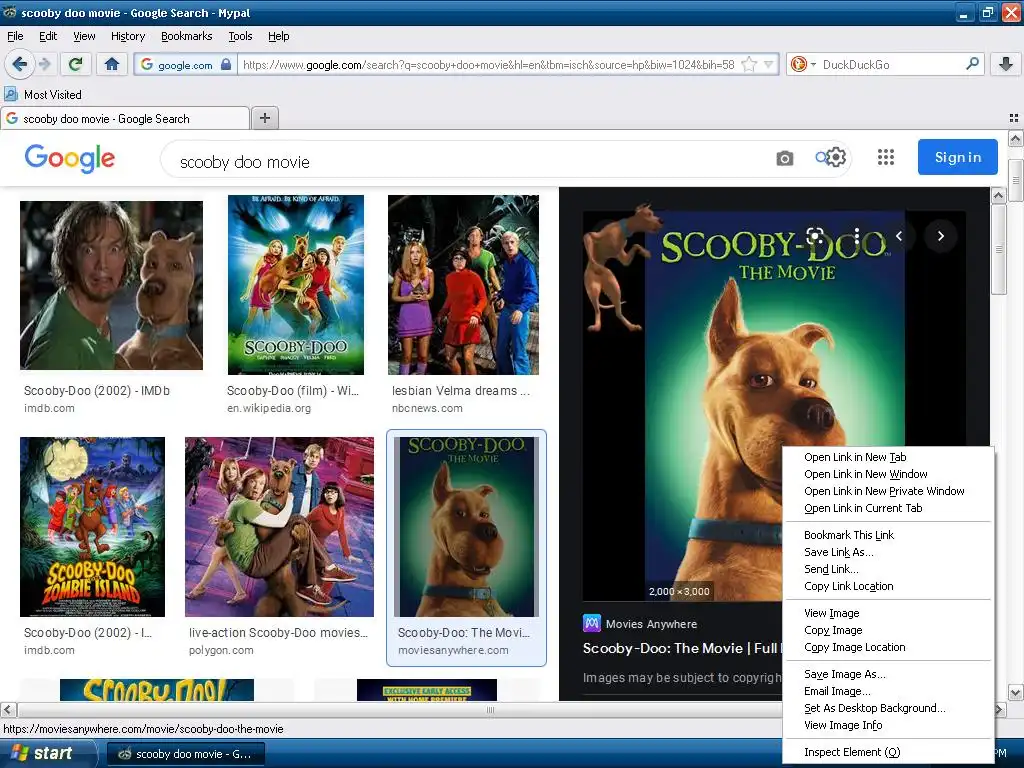Screen dimensions: 1024x768
Task: Click the scooby doo movie taskbar item
Action: (x=185, y=754)
